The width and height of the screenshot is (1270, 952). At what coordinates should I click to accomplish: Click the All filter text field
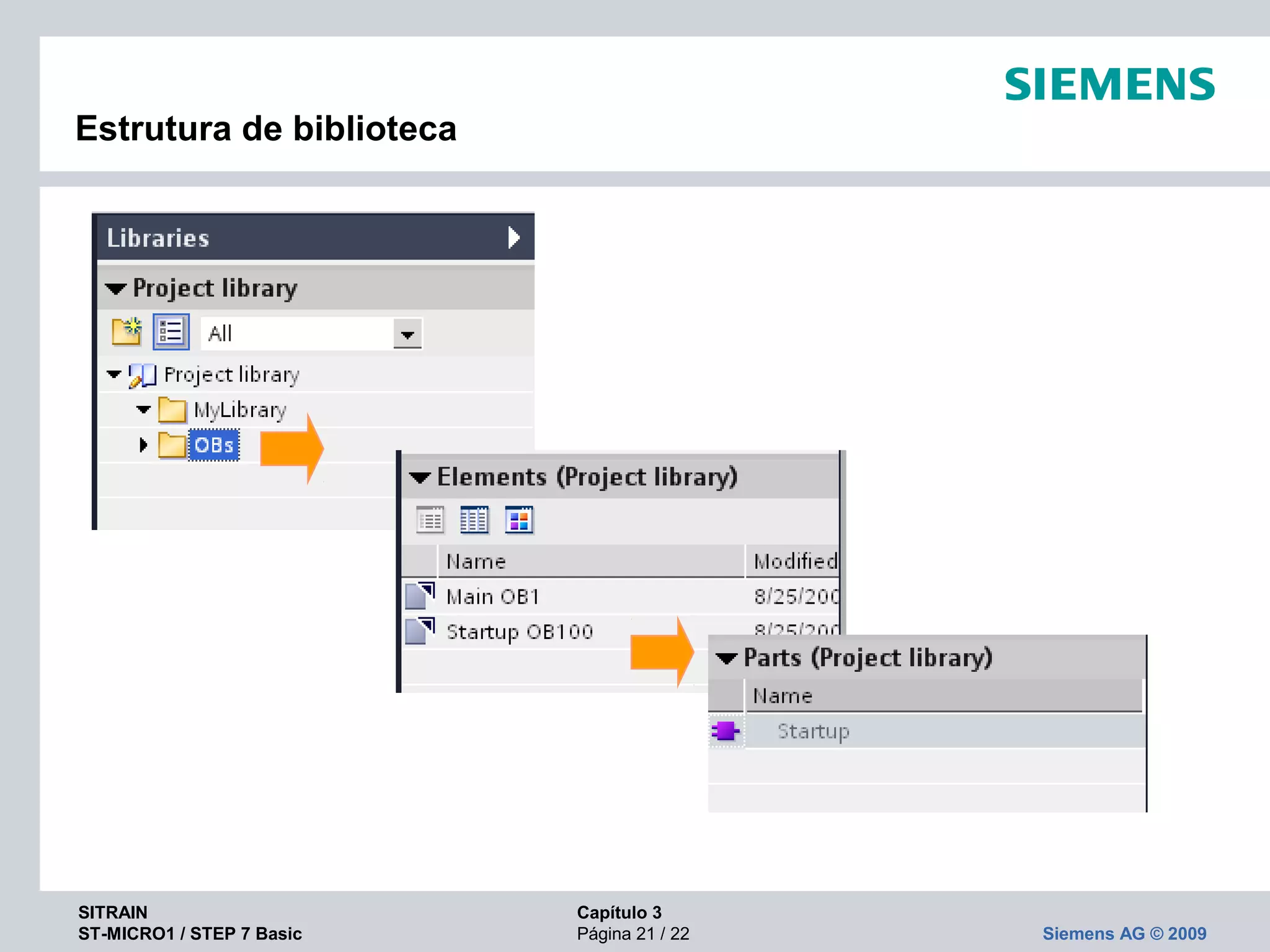tap(297, 334)
